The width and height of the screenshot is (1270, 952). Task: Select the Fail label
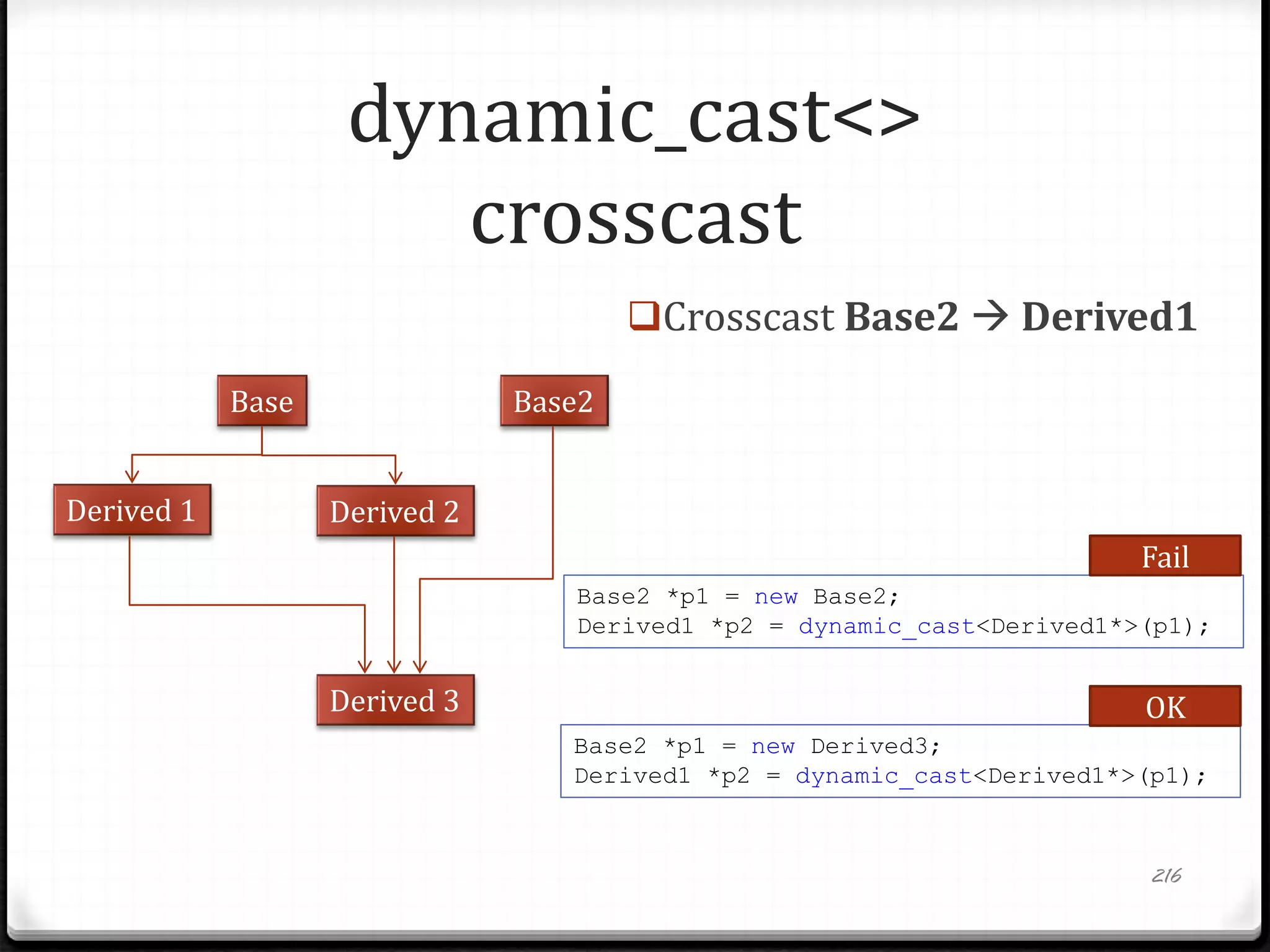[1165, 556]
